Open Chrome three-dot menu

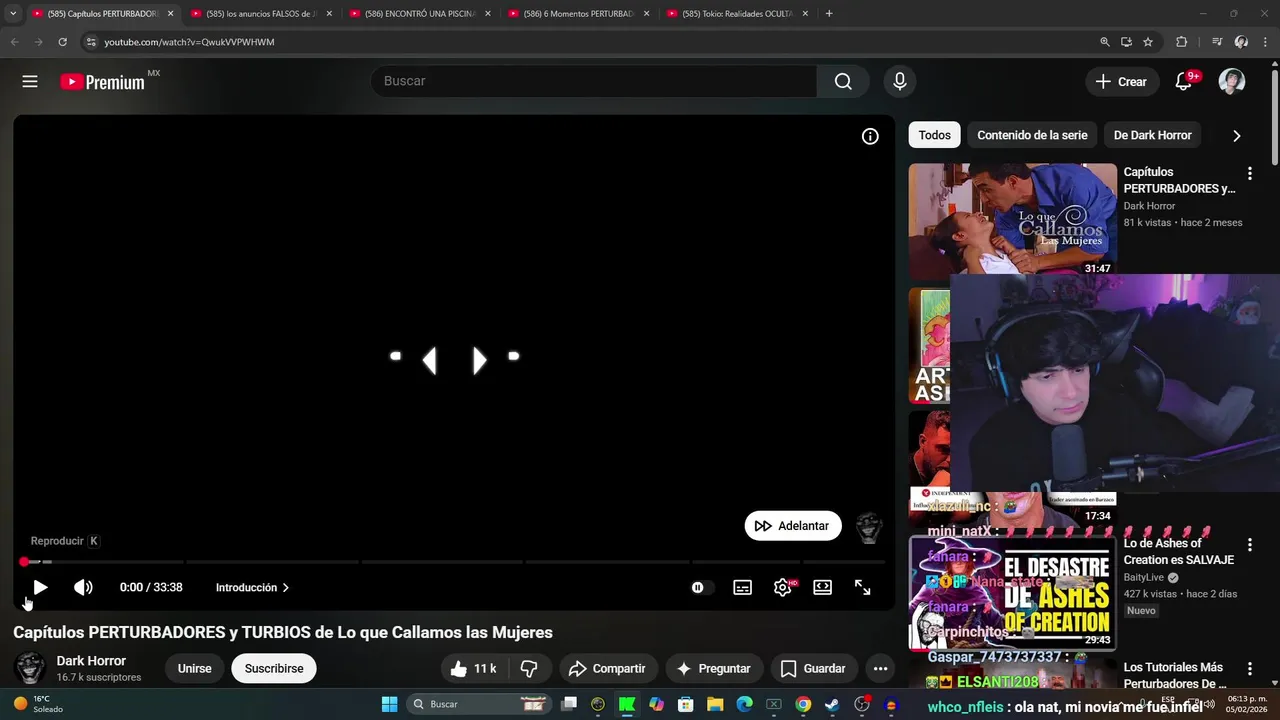pyautogui.click(x=1265, y=42)
